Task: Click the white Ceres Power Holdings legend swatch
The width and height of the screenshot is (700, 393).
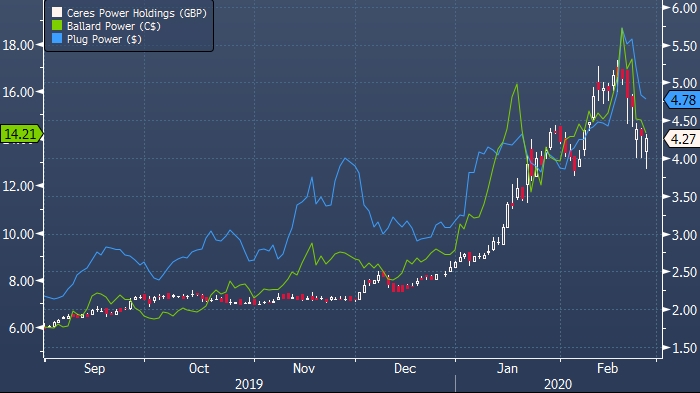Action: click(x=57, y=13)
